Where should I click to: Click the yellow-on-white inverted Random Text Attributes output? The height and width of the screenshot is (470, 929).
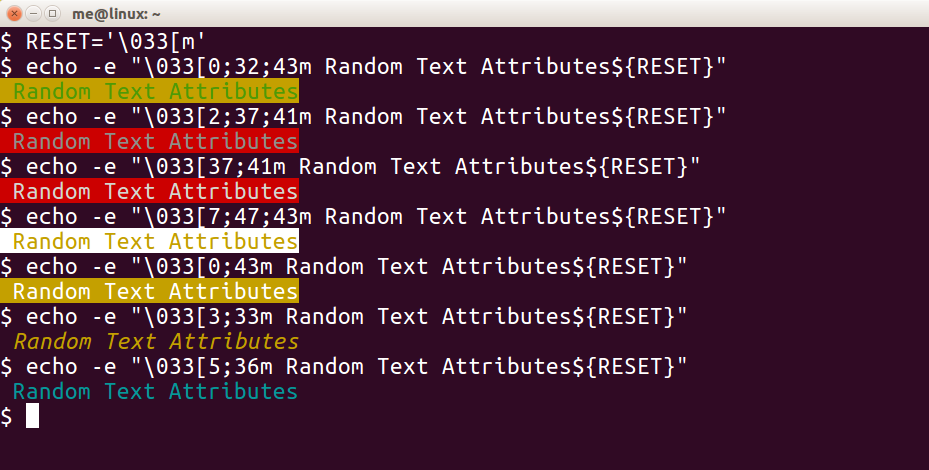tap(149, 241)
